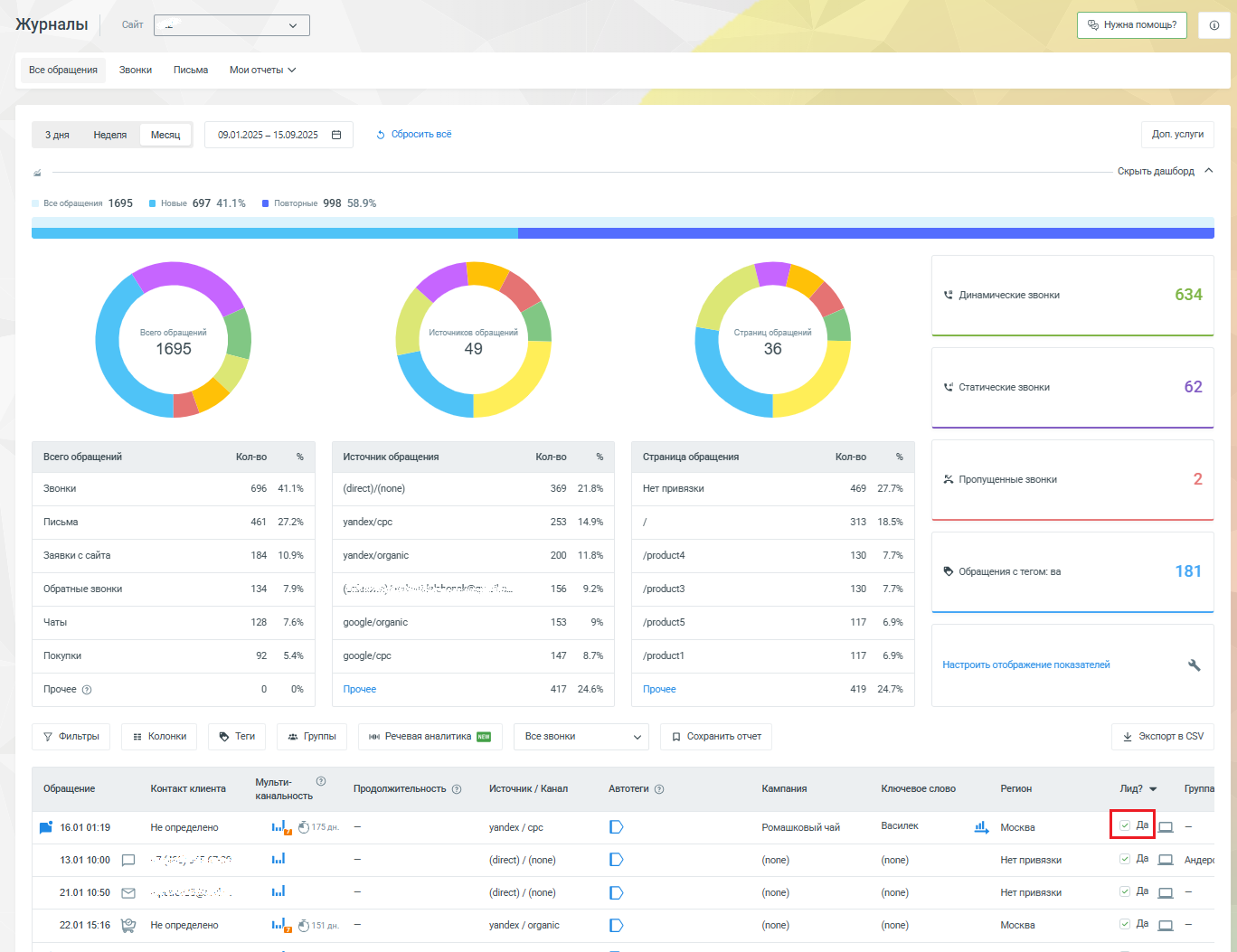Click the laptop device icon in 22.01 15:16 row
1237x952 pixels.
[x=1166, y=925]
